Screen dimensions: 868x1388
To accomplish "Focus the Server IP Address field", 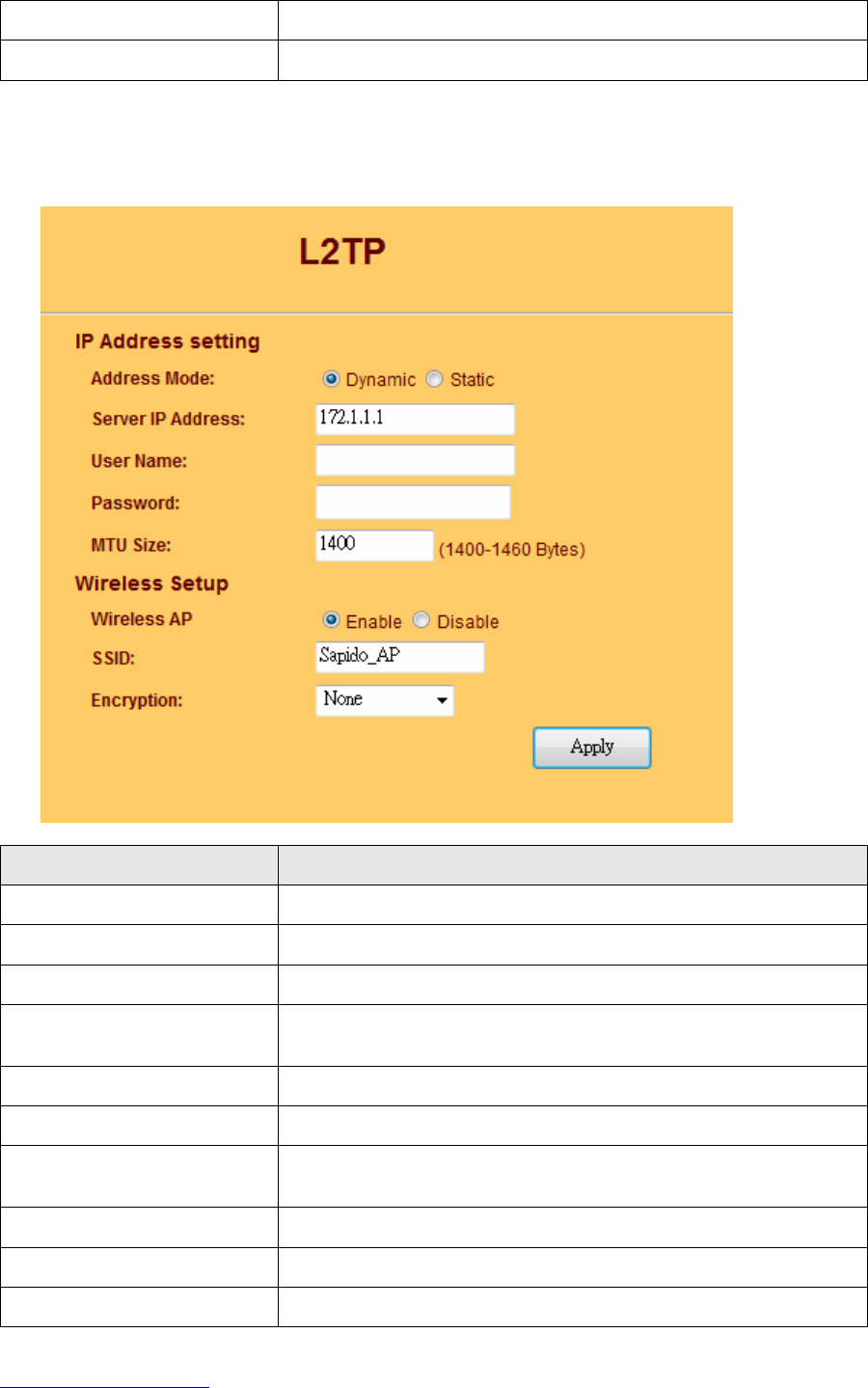I will (416, 420).
